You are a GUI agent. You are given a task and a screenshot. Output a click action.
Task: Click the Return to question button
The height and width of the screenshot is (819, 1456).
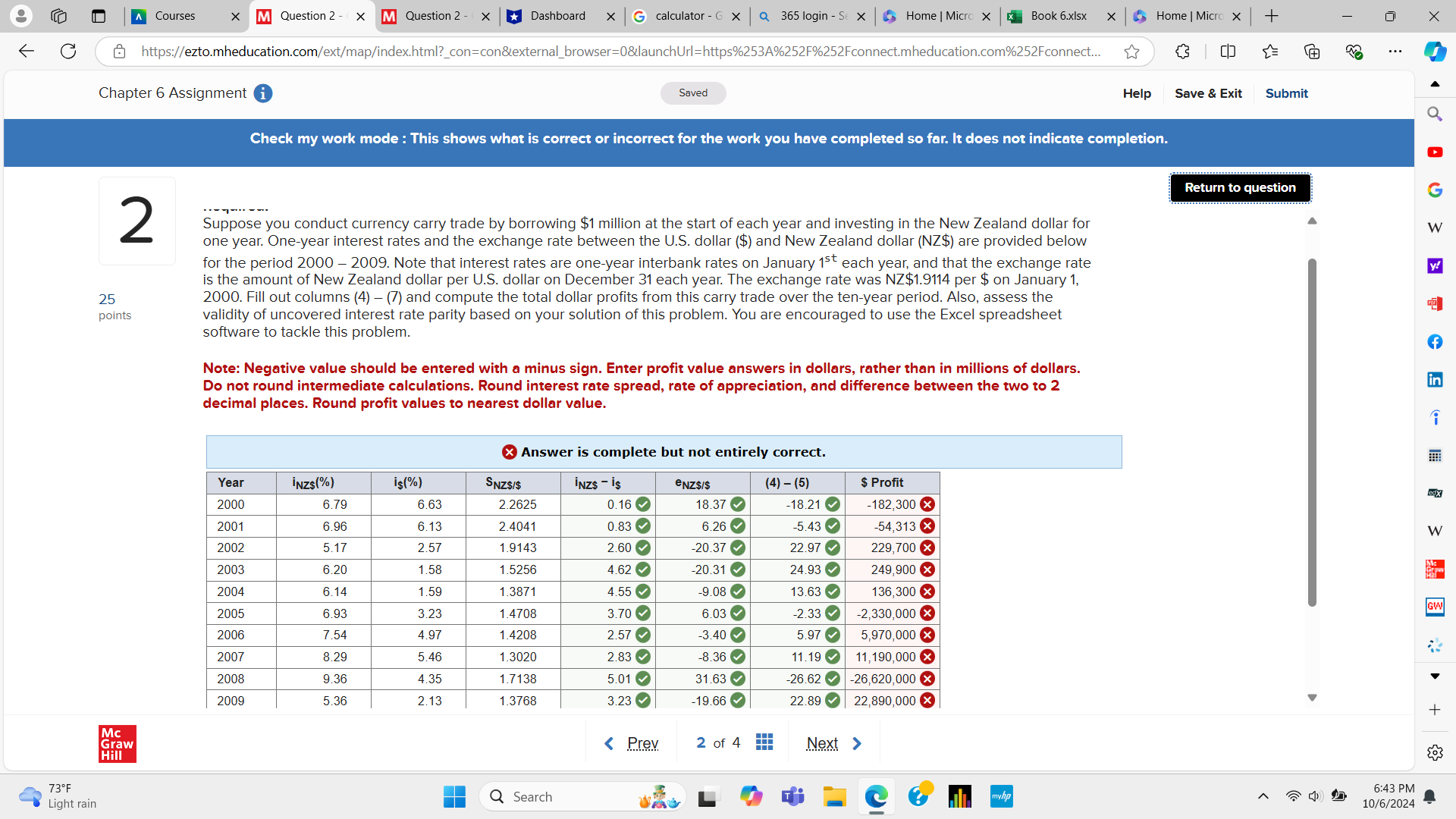point(1240,188)
